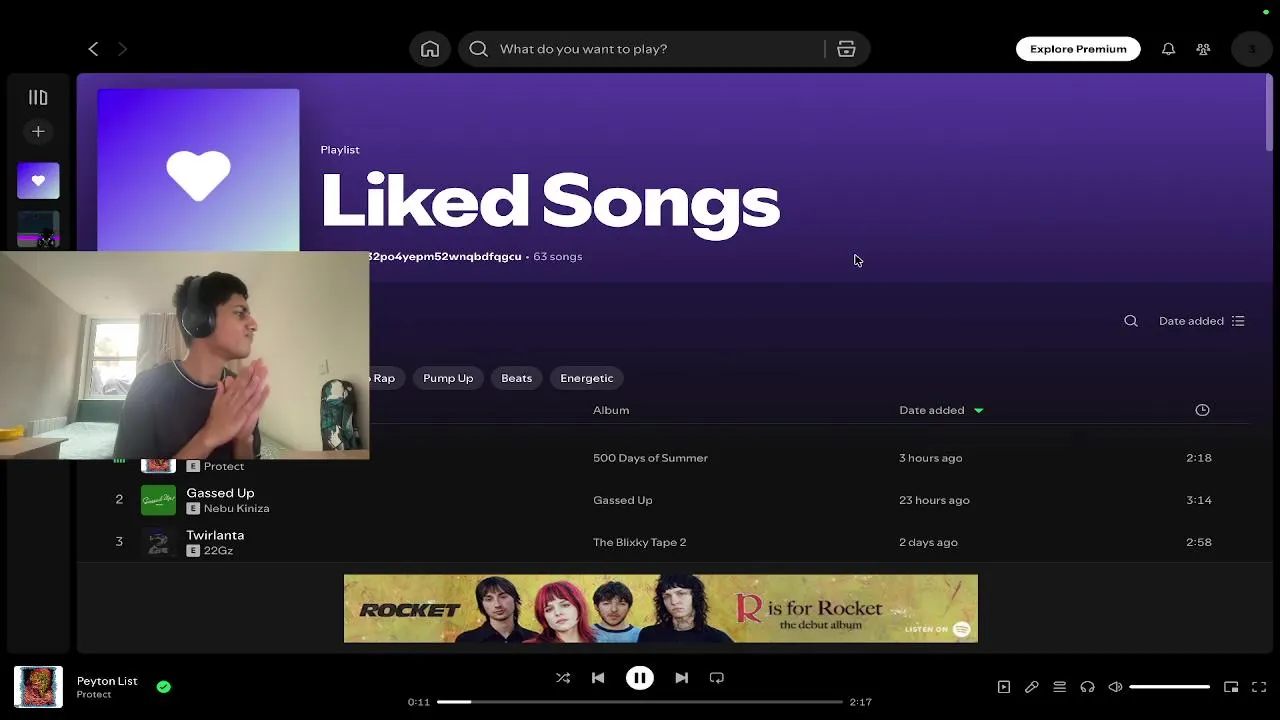
Task: Click the search magnifier in top bar
Action: click(x=478, y=49)
